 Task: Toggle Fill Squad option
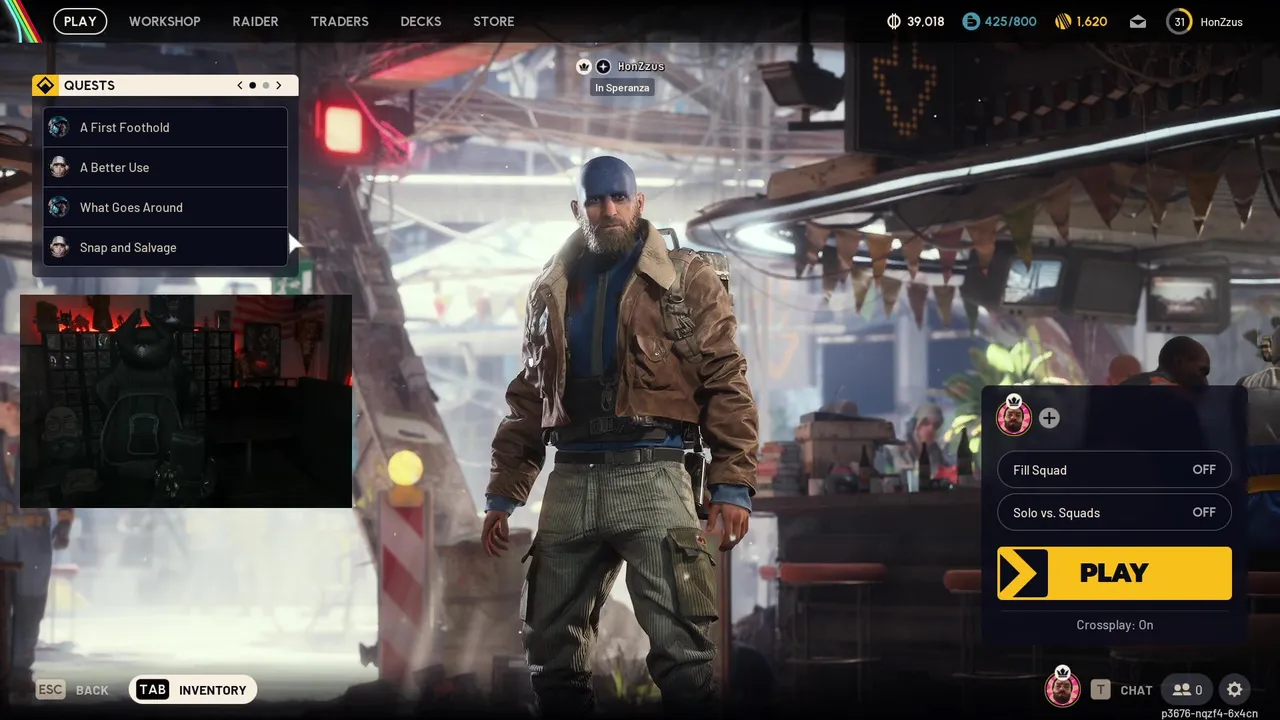click(1114, 470)
